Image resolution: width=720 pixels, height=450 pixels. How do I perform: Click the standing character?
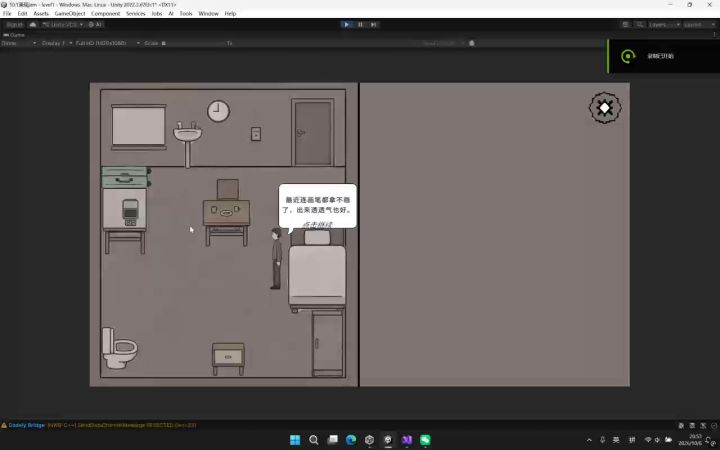click(x=276, y=259)
